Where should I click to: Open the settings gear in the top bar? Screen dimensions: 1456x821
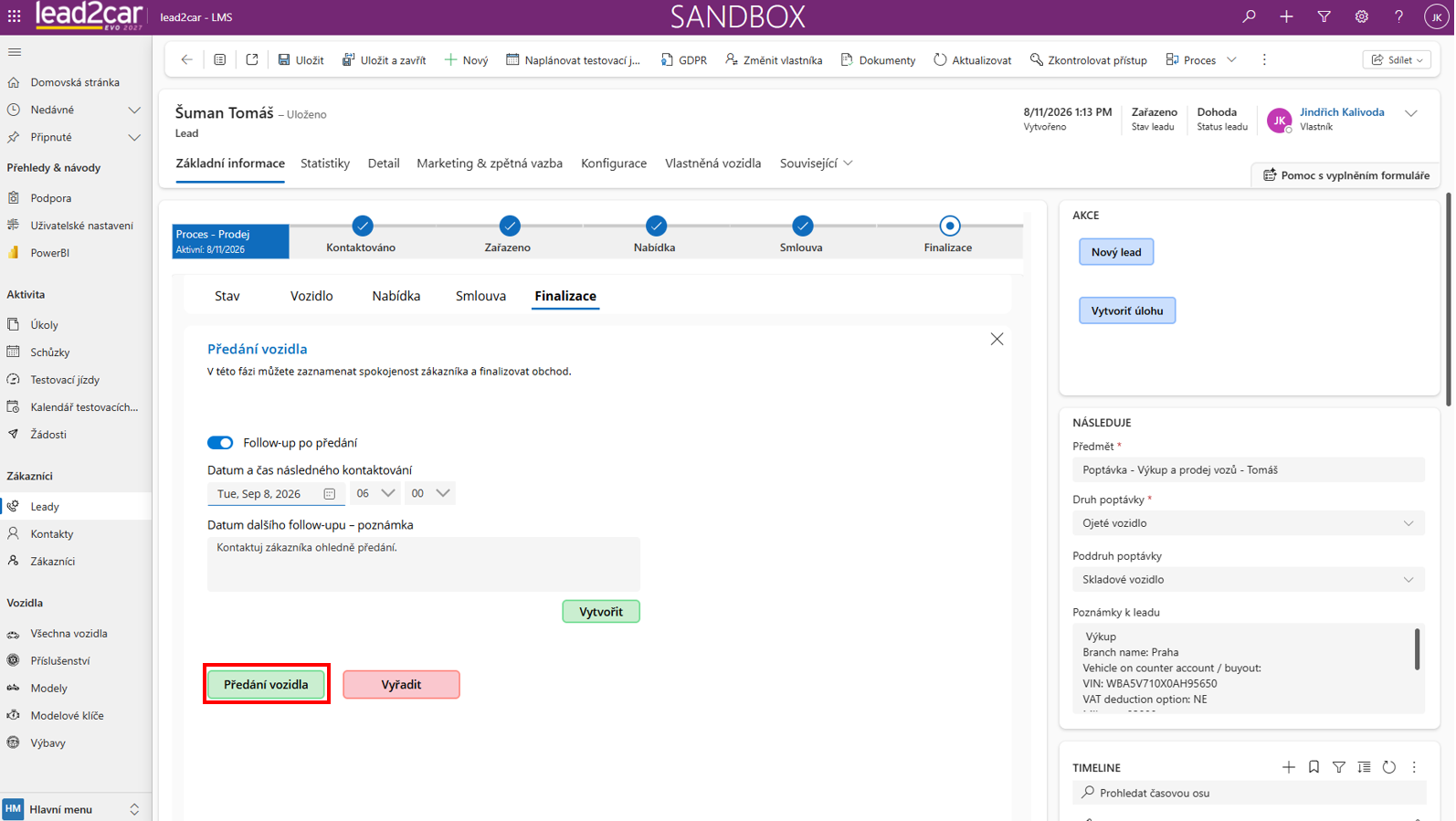1361,16
